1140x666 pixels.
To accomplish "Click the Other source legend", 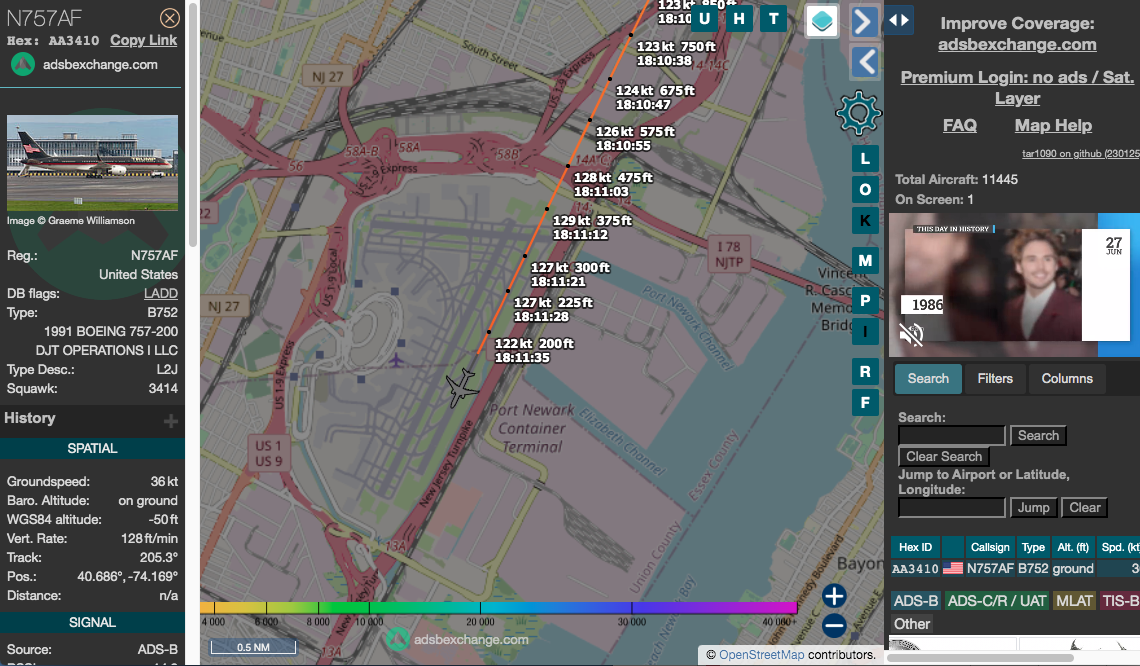I will [912, 624].
